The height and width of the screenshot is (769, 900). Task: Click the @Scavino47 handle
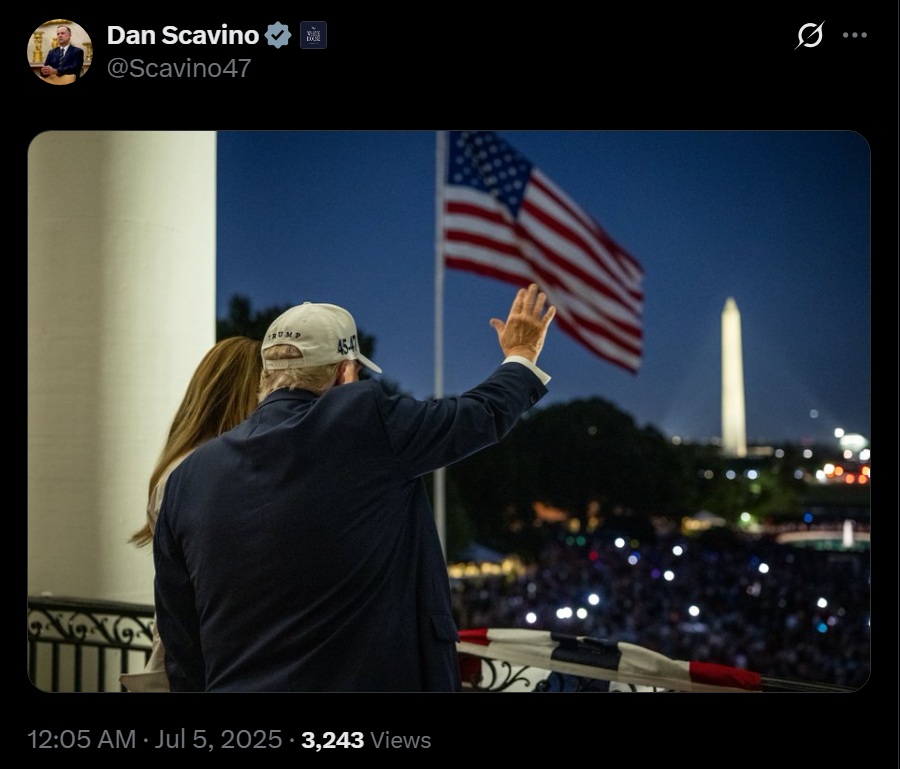[179, 68]
